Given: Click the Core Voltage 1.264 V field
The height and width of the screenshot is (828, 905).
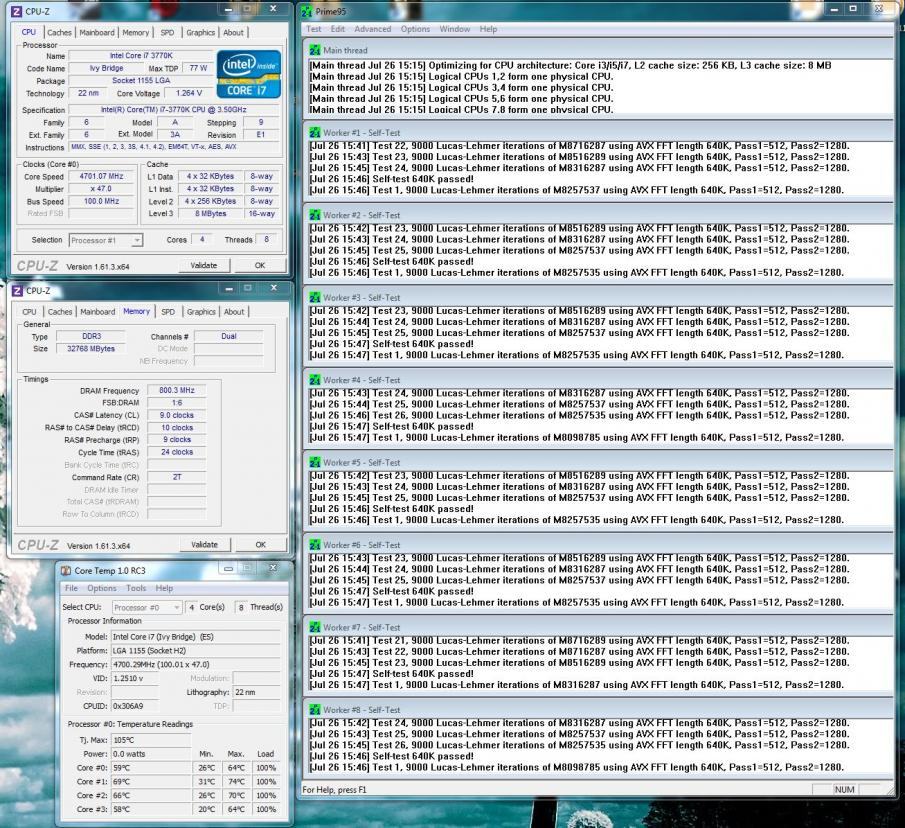Looking at the screenshot, I should [189, 93].
